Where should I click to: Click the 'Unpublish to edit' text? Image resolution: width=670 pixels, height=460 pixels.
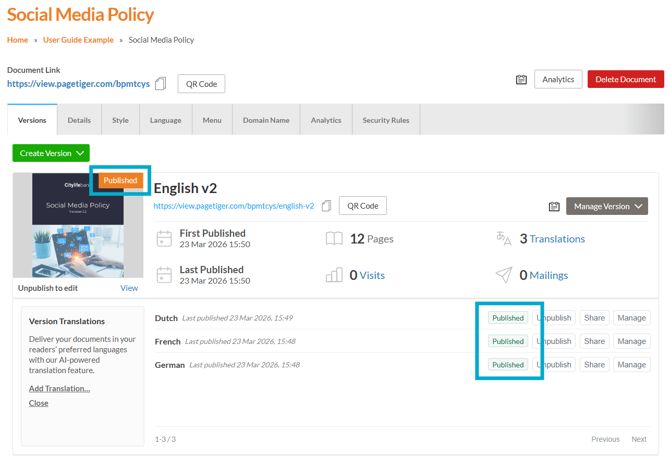pos(48,288)
